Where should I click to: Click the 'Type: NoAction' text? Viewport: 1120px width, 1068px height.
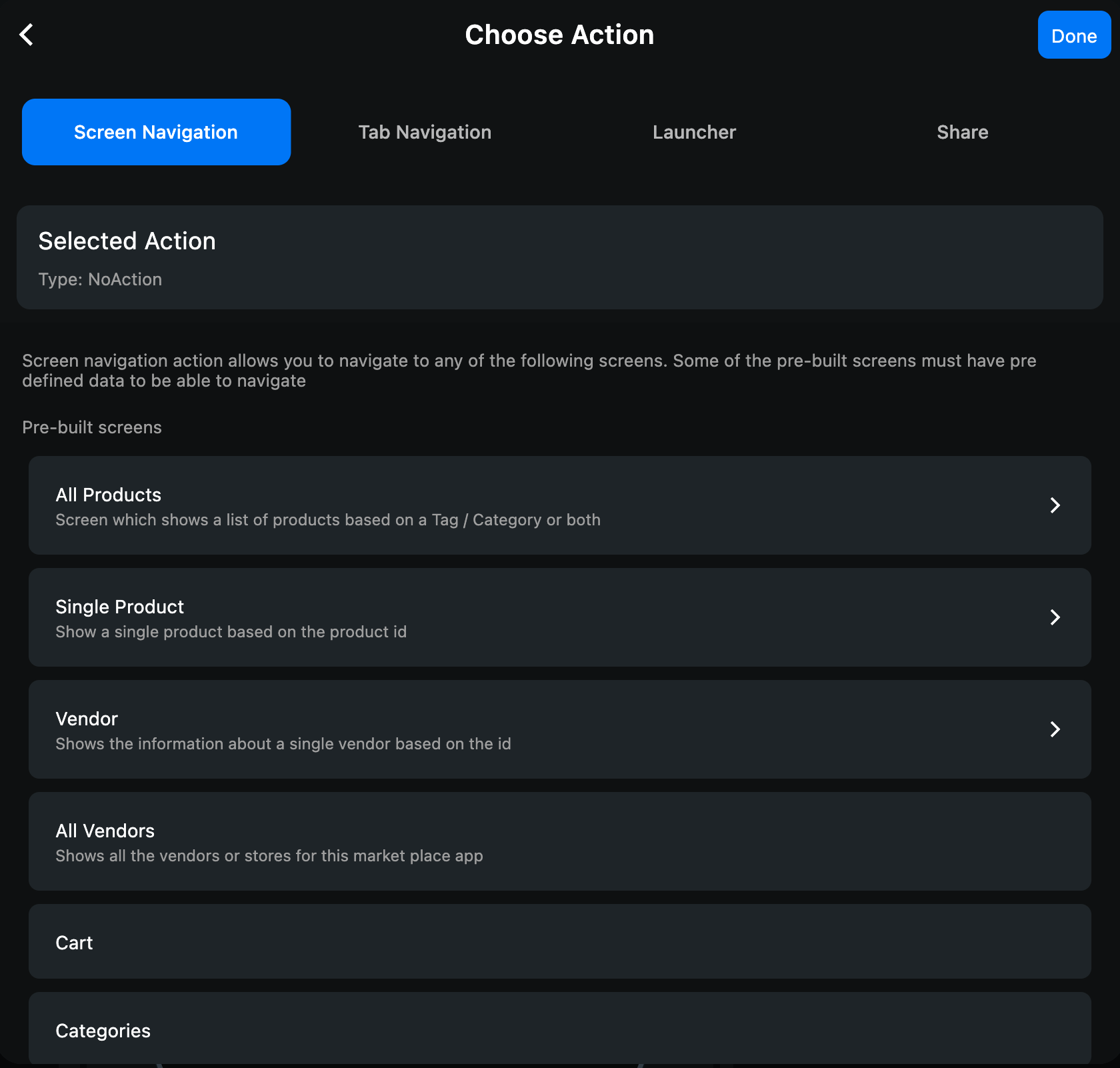[100, 279]
